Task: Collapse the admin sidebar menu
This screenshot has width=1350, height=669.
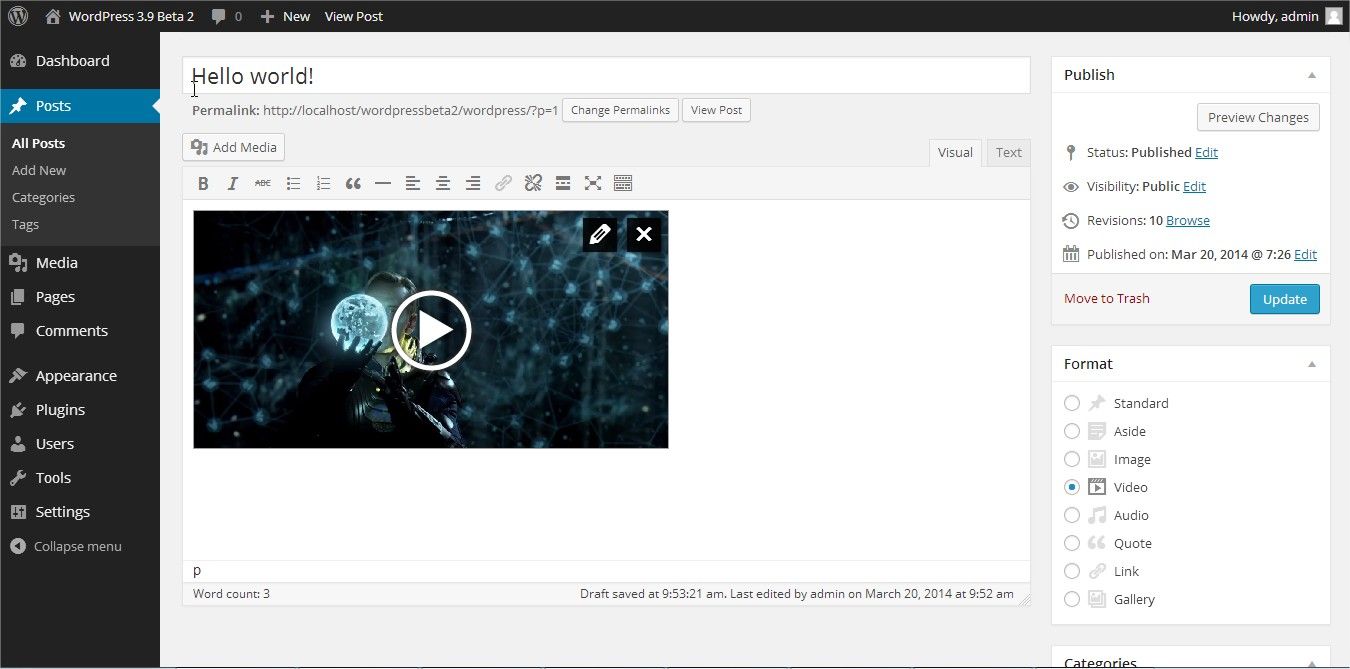Action: pyautogui.click(x=66, y=546)
